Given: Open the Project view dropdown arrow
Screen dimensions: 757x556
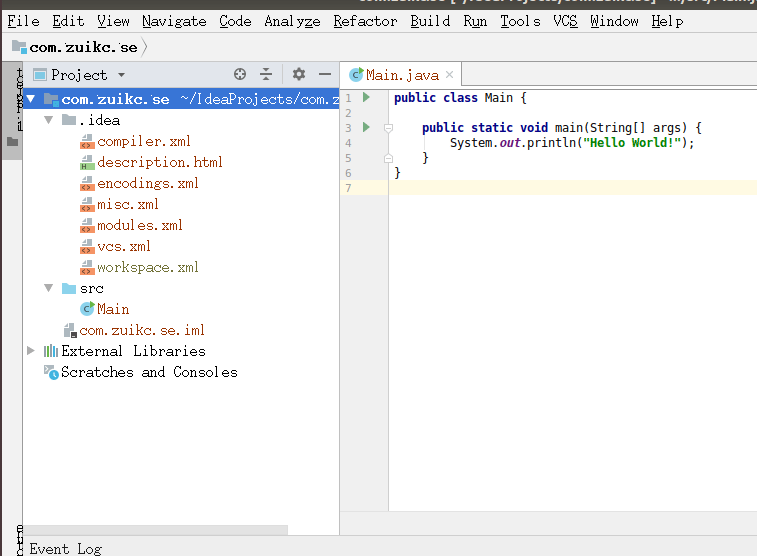Looking at the screenshot, I should click(x=121, y=75).
